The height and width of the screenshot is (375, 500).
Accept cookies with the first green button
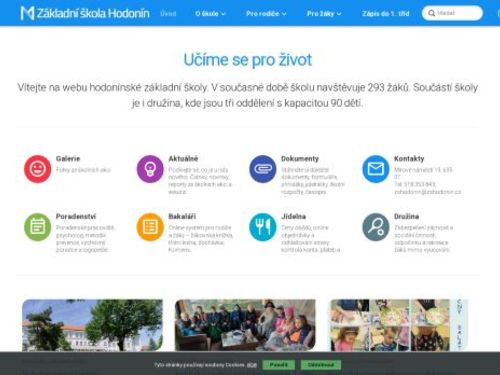point(278,365)
